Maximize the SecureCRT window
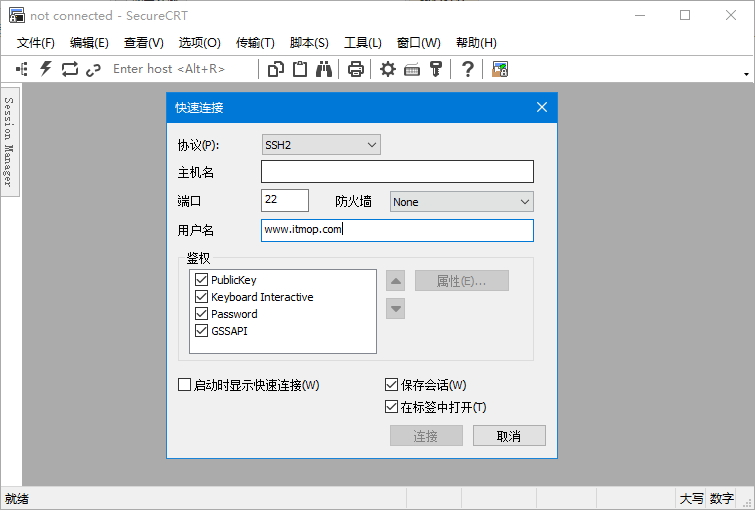This screenshot has height=510, width=755. pos(685,15)
